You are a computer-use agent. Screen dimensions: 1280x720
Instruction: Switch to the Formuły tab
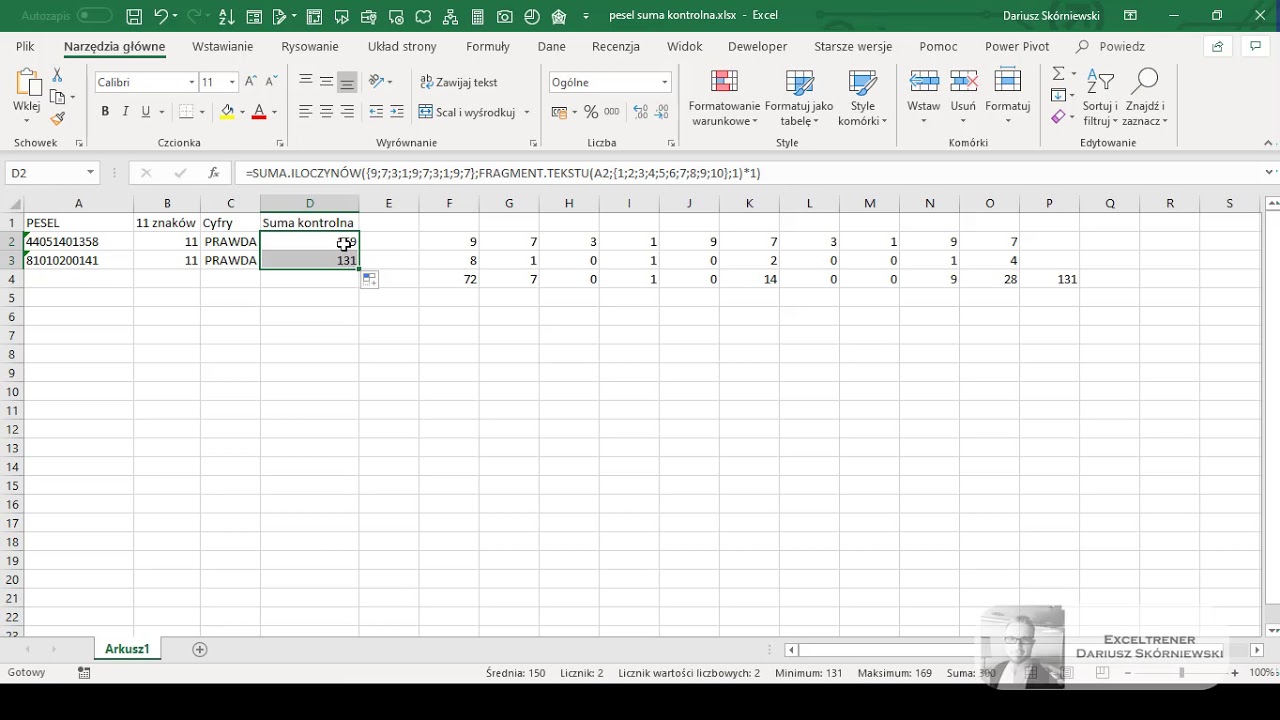point(488,46)
